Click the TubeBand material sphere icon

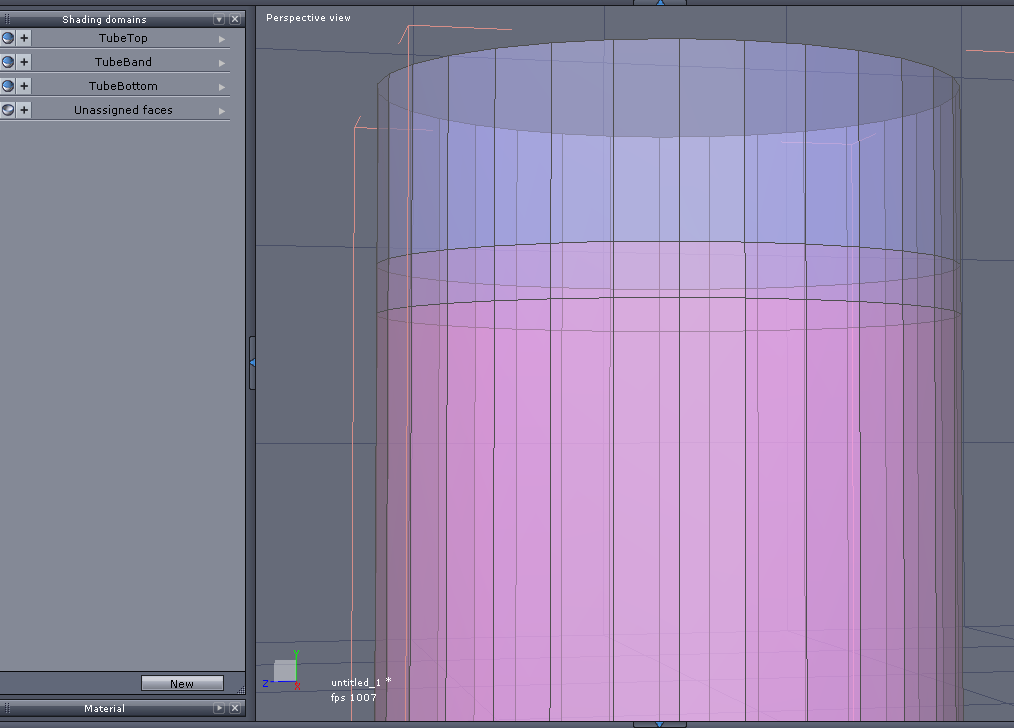(x=8, y=62)
